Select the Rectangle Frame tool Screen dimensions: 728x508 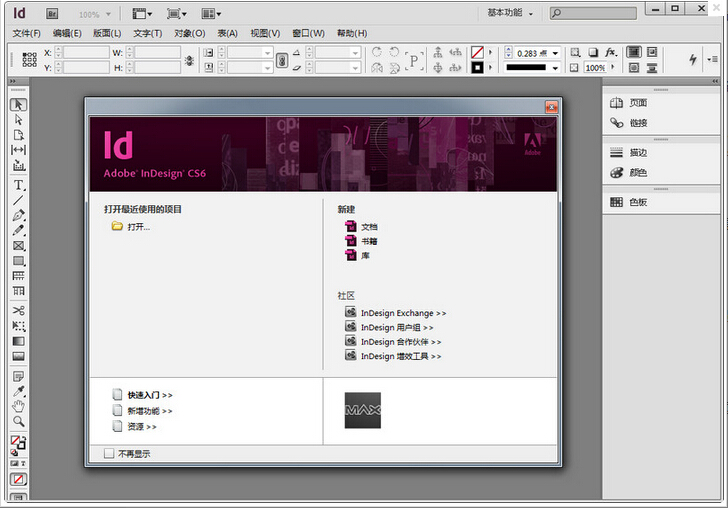(19, 246)
